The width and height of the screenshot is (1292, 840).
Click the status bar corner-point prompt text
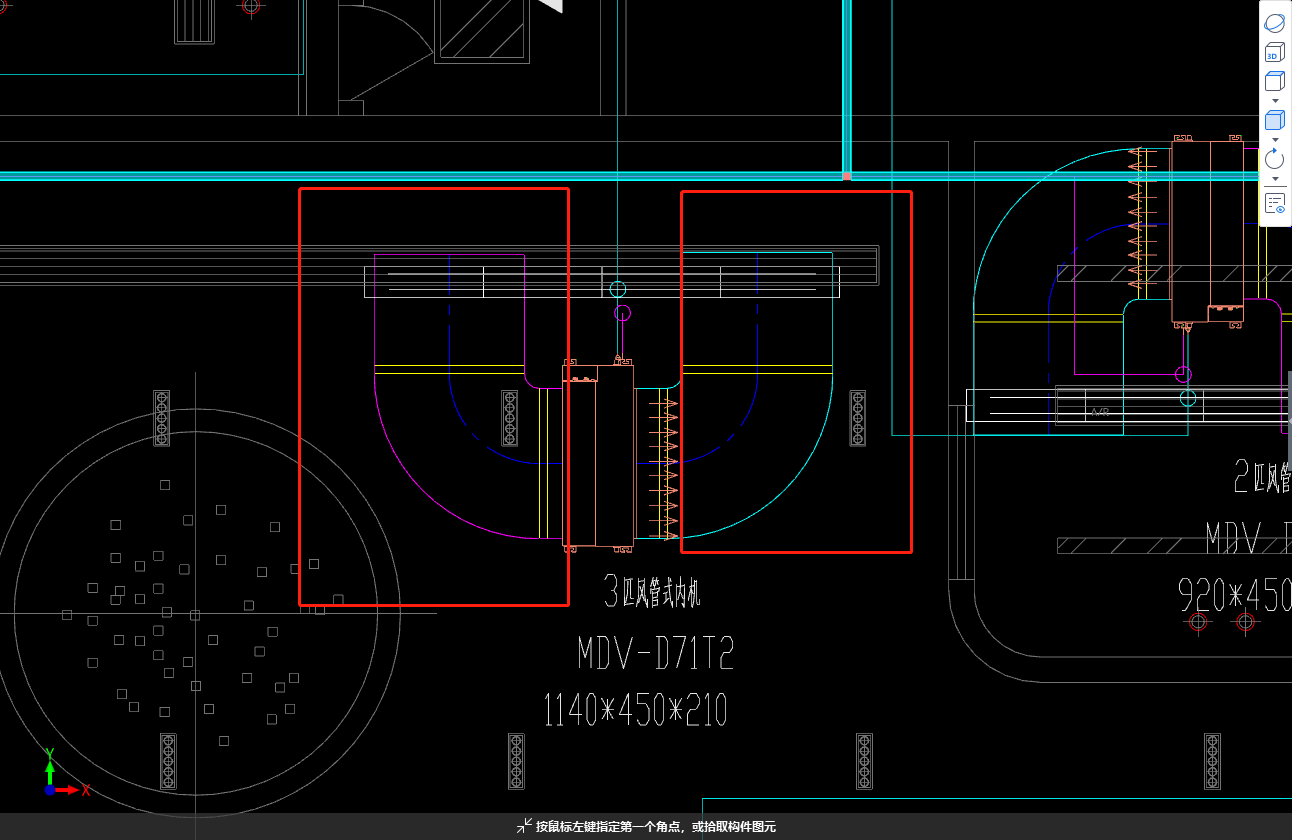click(x=655, y=827)
